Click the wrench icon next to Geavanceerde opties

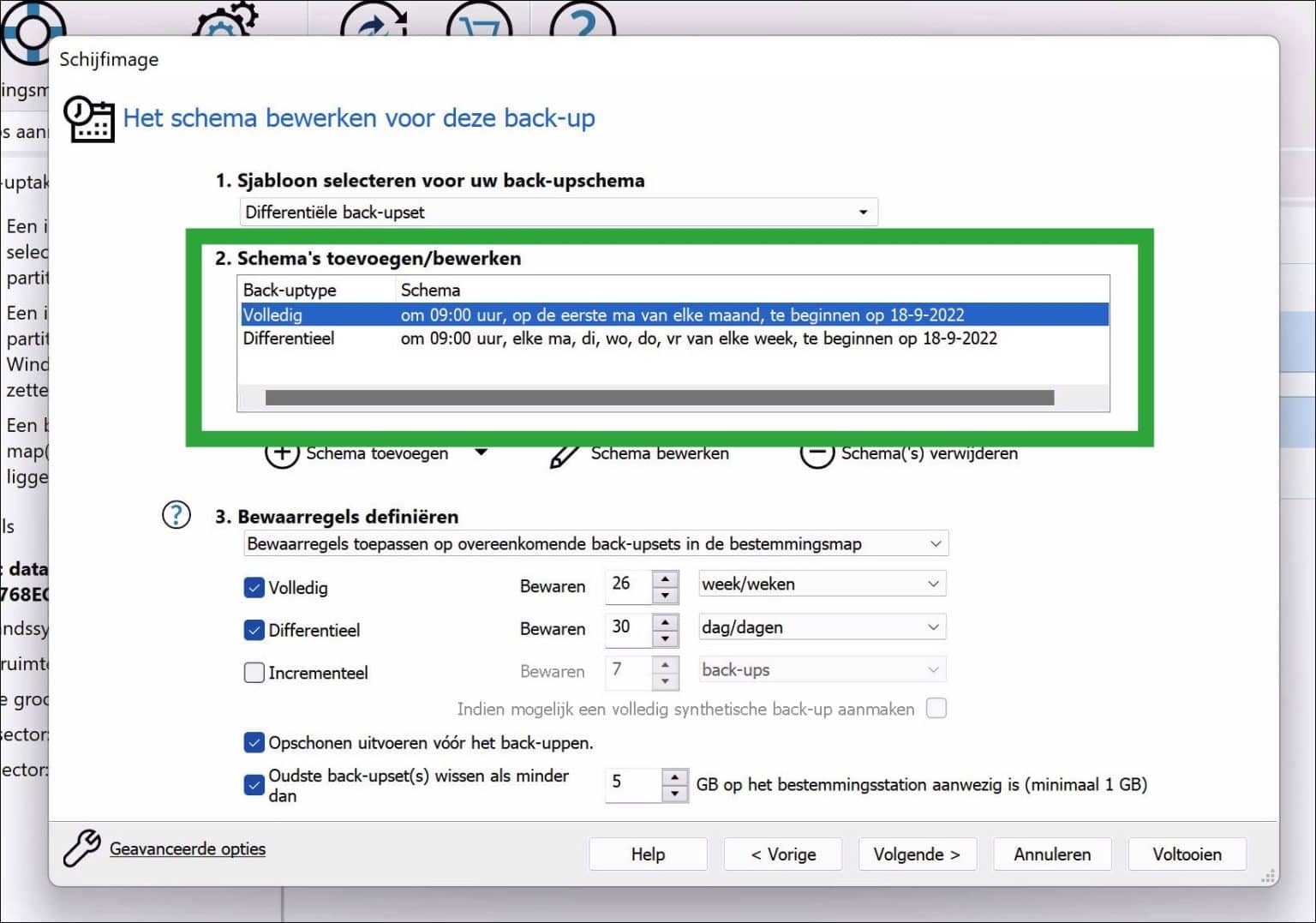coord(82,848)
